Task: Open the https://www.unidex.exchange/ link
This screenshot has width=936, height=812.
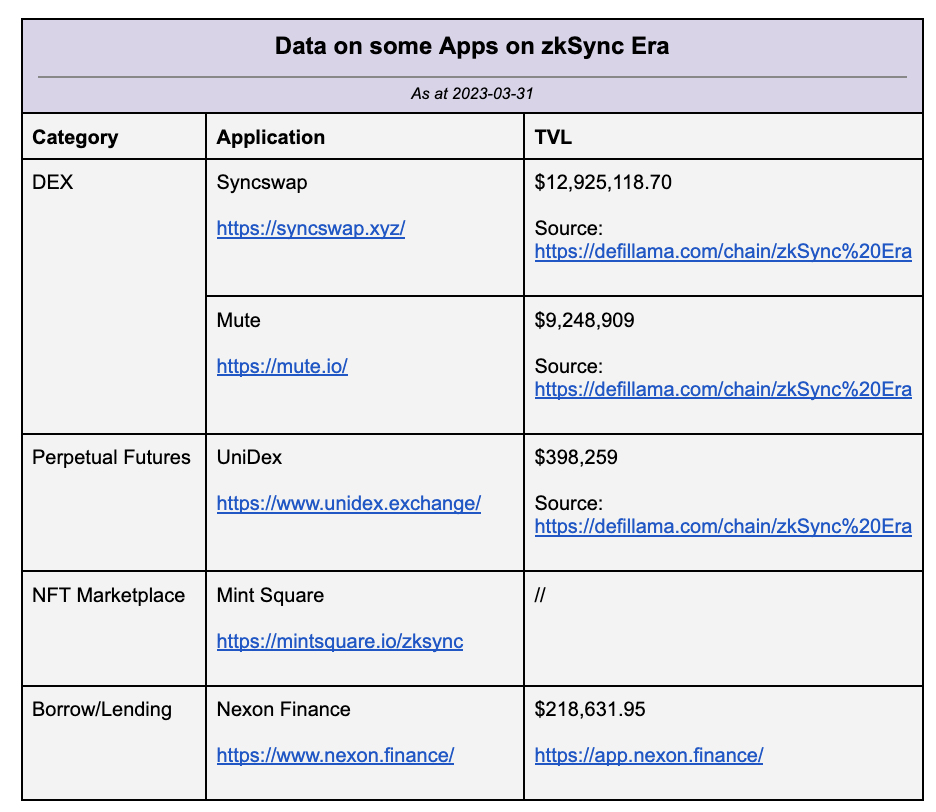Action: click(349, 503)
